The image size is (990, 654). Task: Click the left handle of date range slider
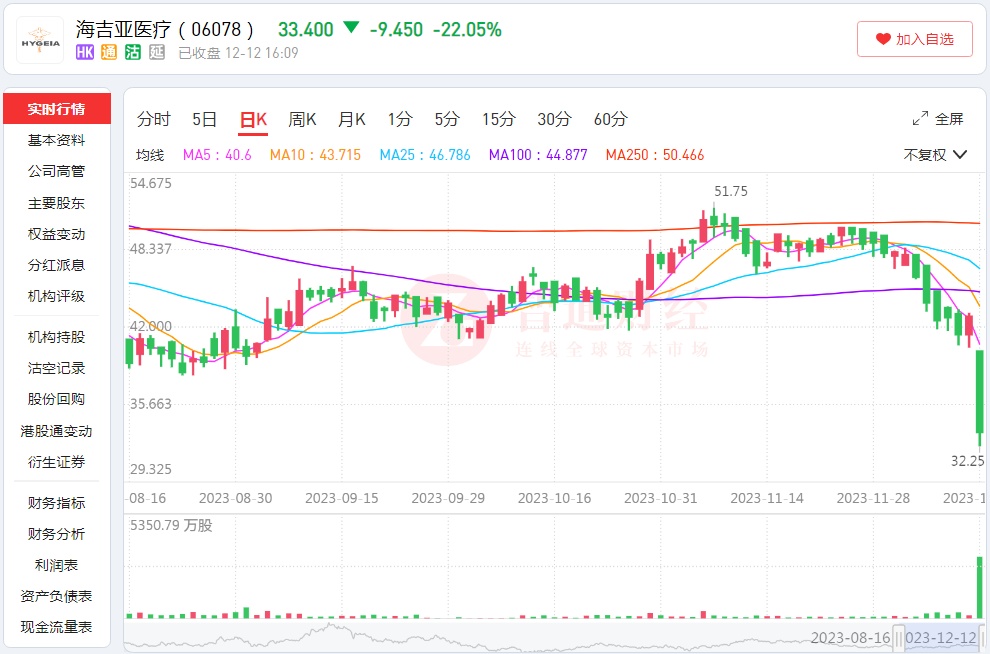[x=898, y=637]
